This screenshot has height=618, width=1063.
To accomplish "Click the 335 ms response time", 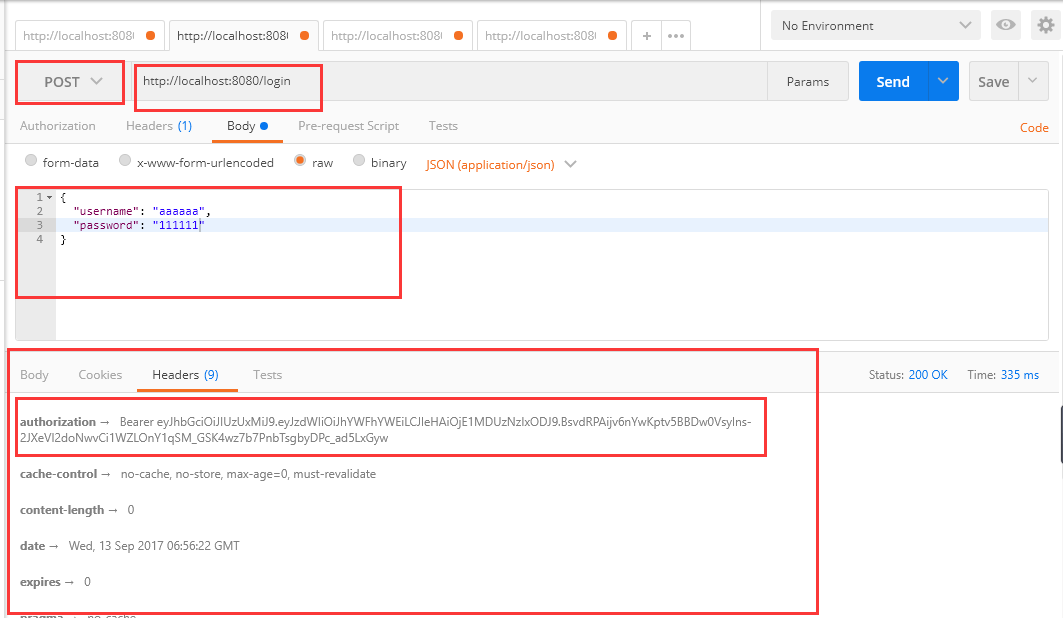I will pos(1020,375).
